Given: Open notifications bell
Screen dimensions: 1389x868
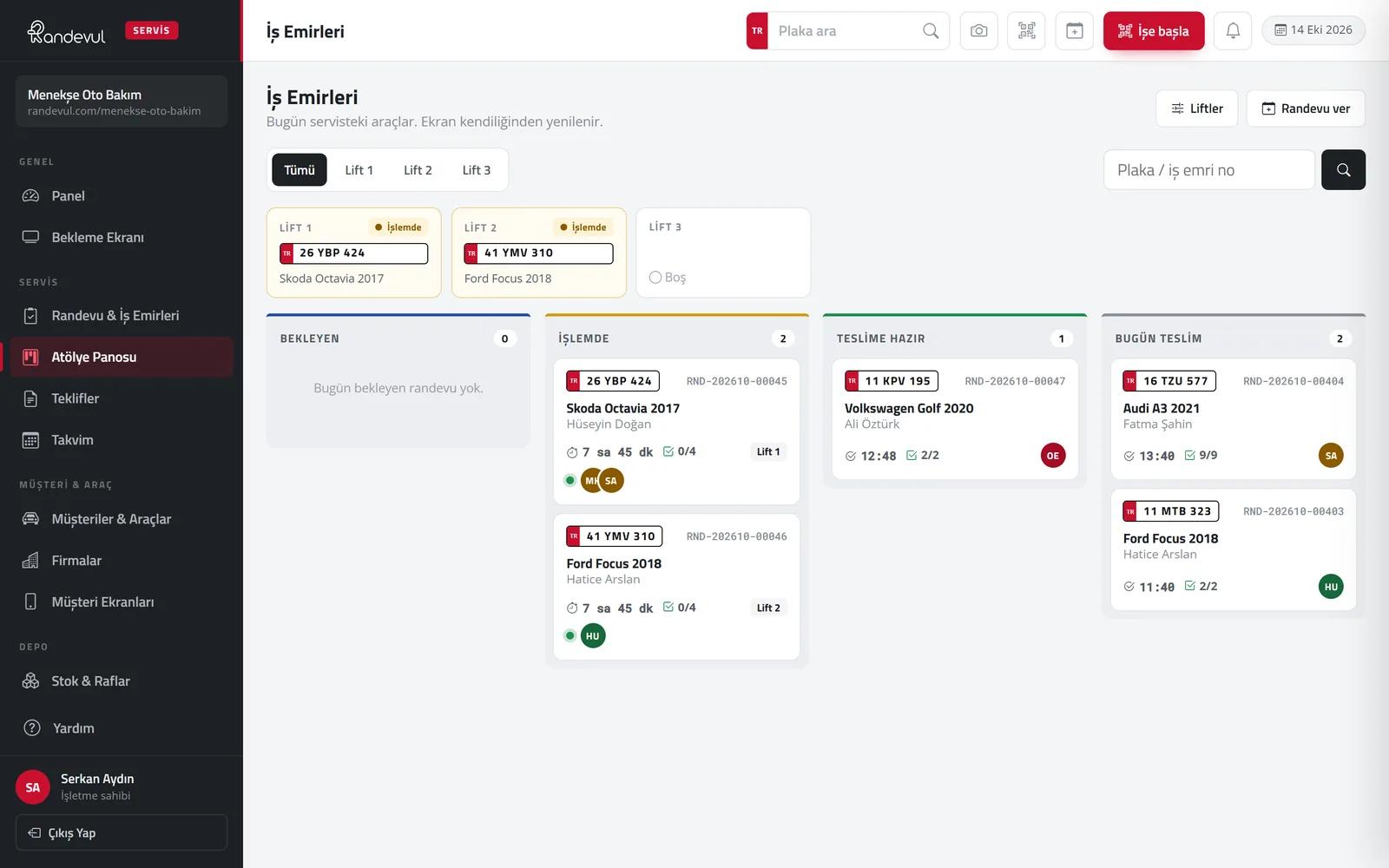Looking at the screenshot, I should (1233, 31).
